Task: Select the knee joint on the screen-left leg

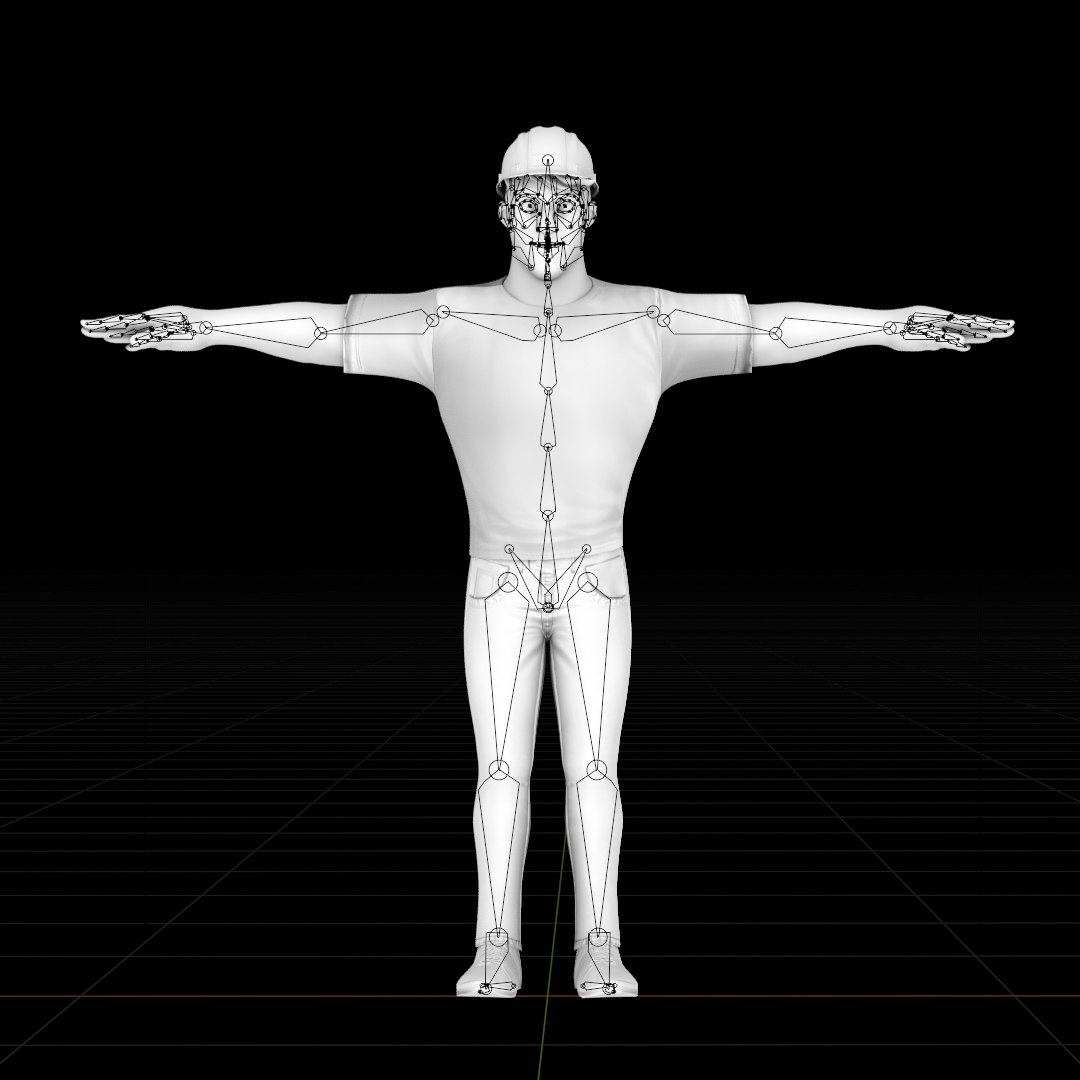Action: [499, 770]
